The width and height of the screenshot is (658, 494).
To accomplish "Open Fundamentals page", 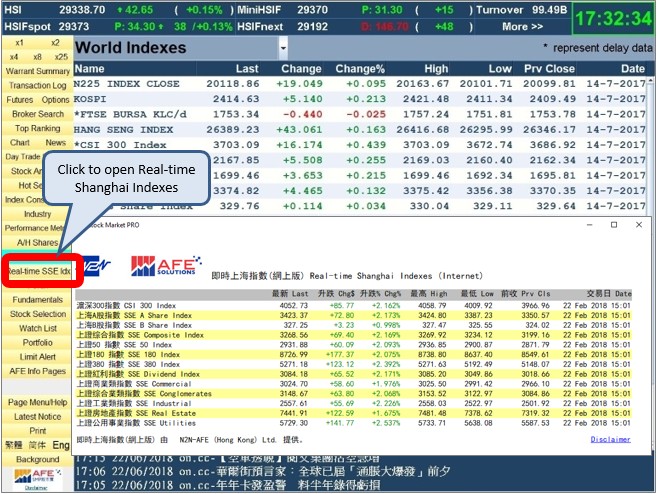I will pos(37,299).
